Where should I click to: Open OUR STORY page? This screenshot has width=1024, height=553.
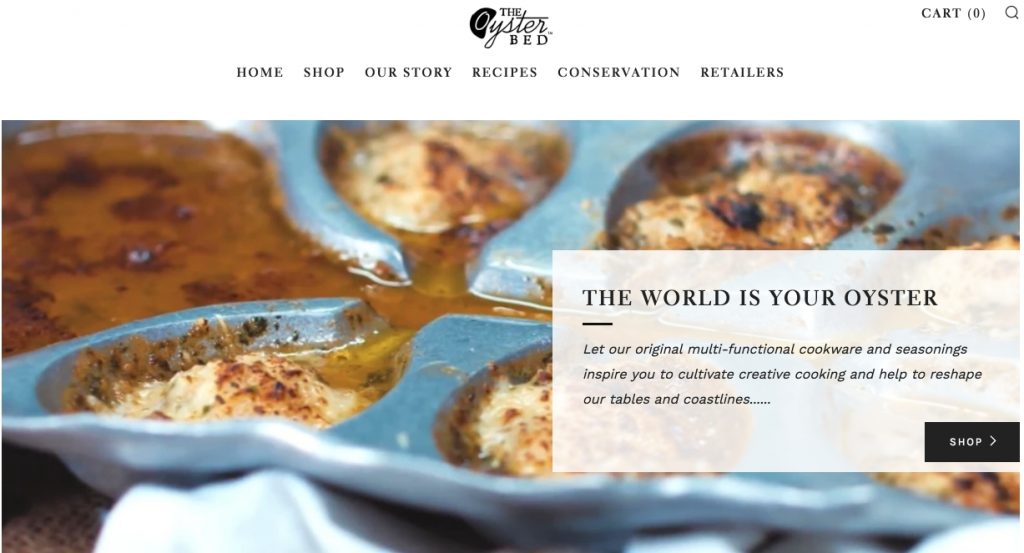pyautogui.click(x=408, y=72)
